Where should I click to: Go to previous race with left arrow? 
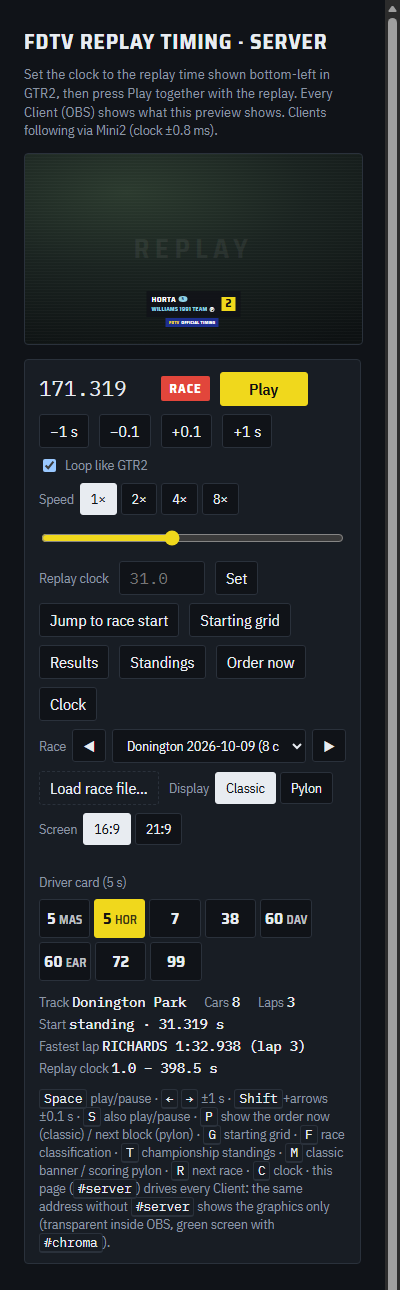pos(89,746)
